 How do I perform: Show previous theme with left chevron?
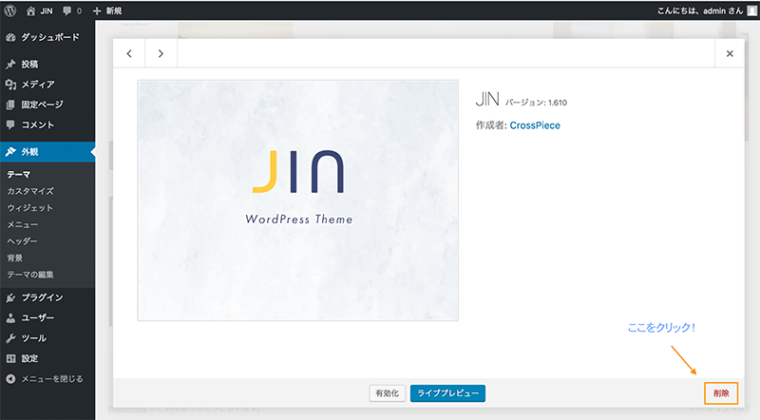(129, 53)
